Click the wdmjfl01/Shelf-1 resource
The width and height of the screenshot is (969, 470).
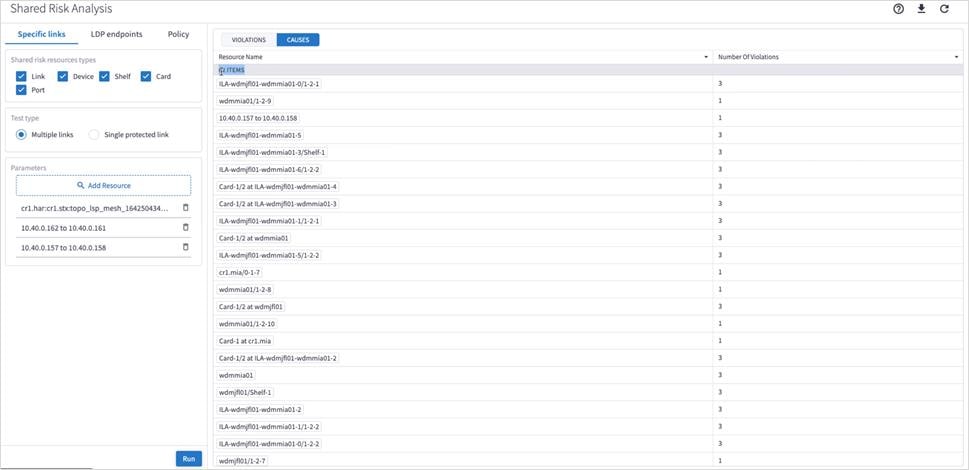pyautogui.click(x=245, y=392)
